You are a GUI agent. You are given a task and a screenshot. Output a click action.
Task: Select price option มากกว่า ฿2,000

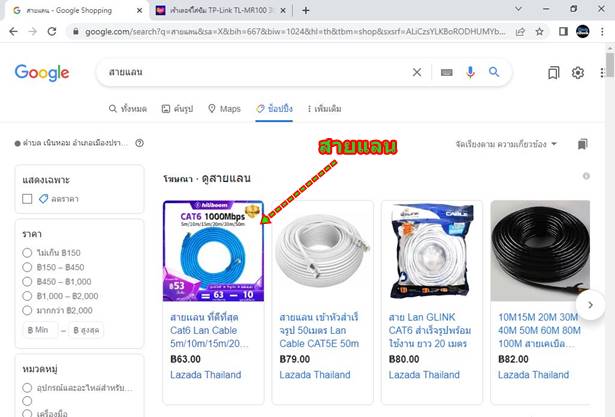pos(27,310)
